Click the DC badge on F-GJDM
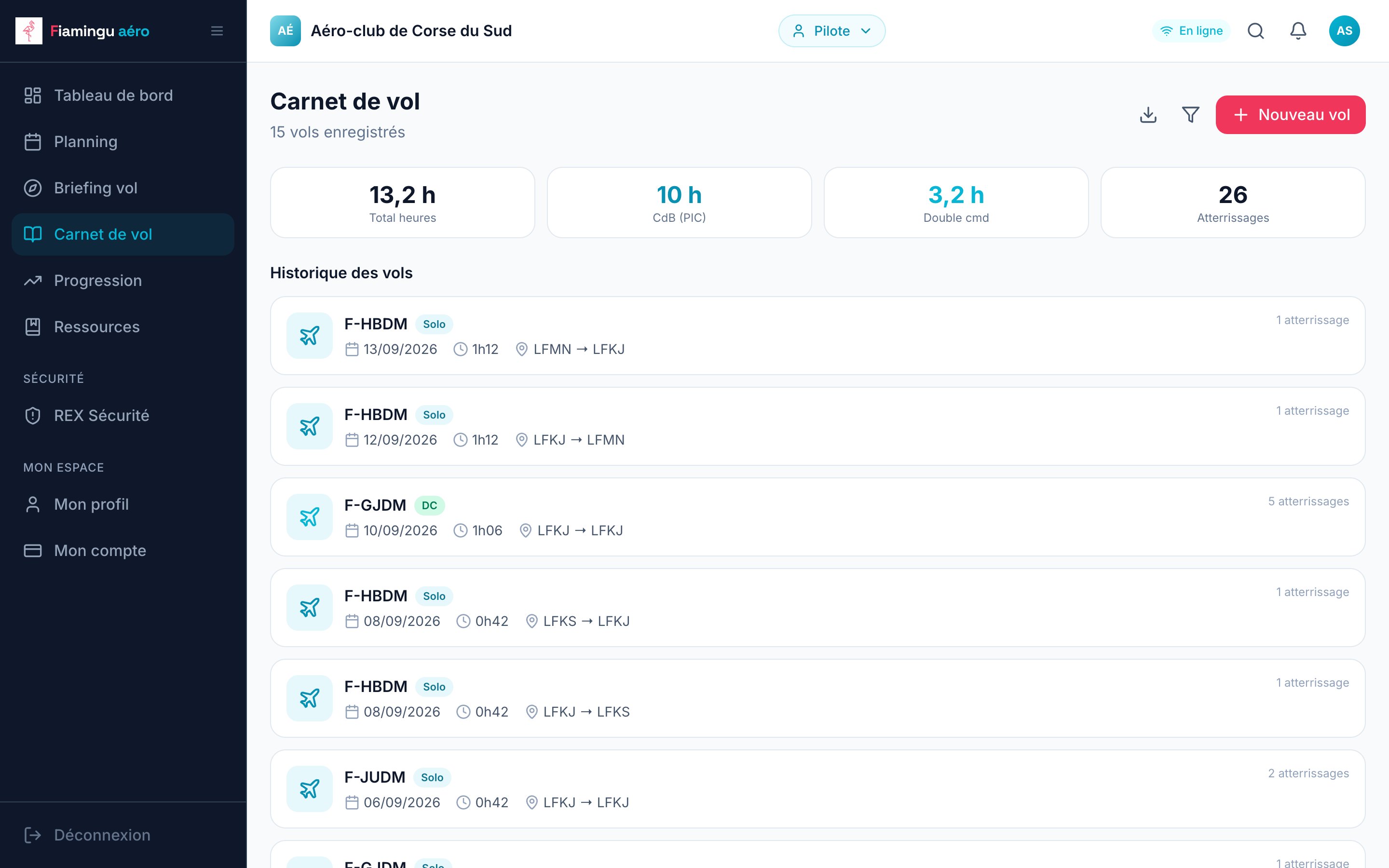Screen dimensions: 1389x868 429,506
